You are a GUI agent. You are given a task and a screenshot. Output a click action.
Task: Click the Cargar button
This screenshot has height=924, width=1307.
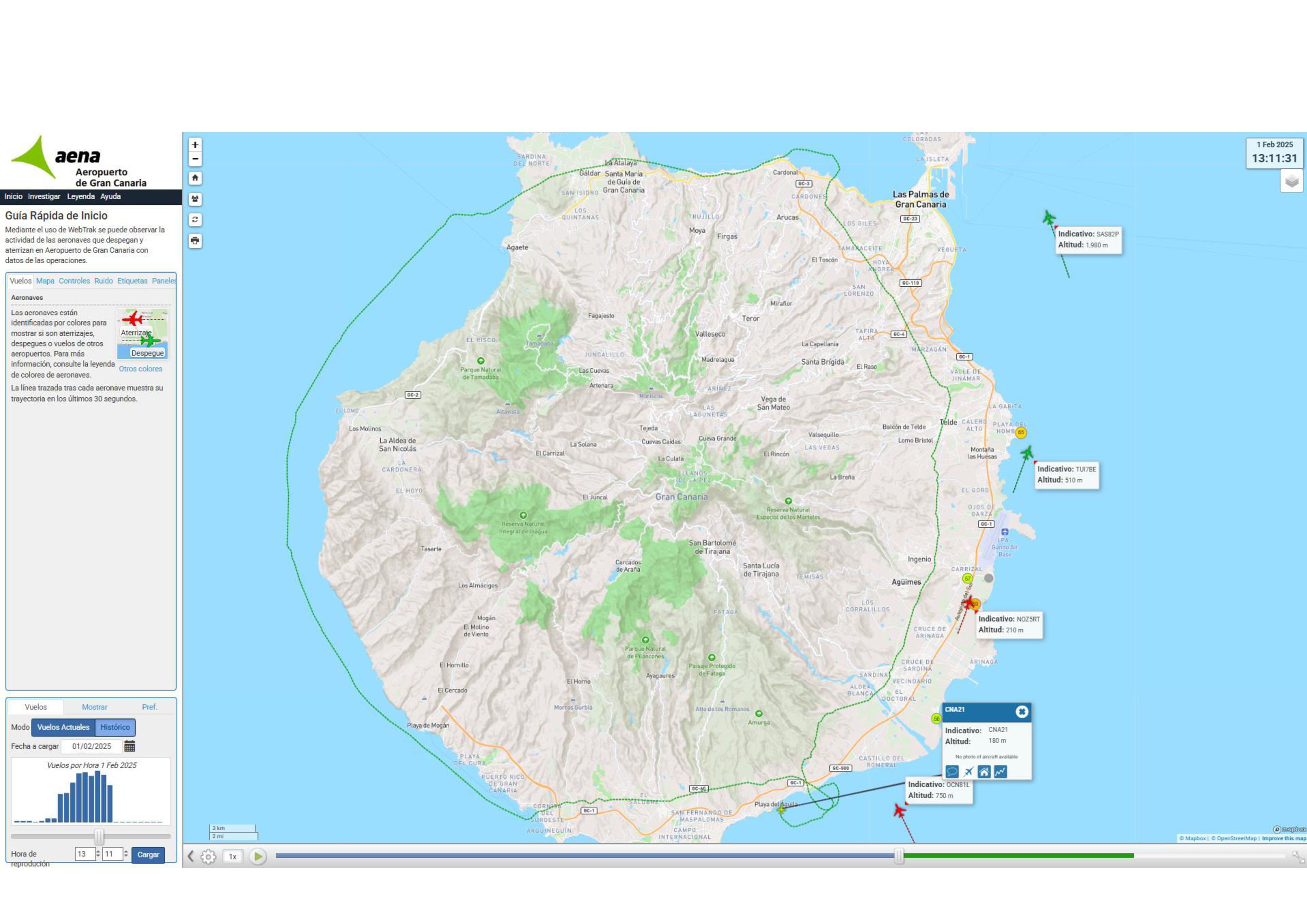(148, 855)
